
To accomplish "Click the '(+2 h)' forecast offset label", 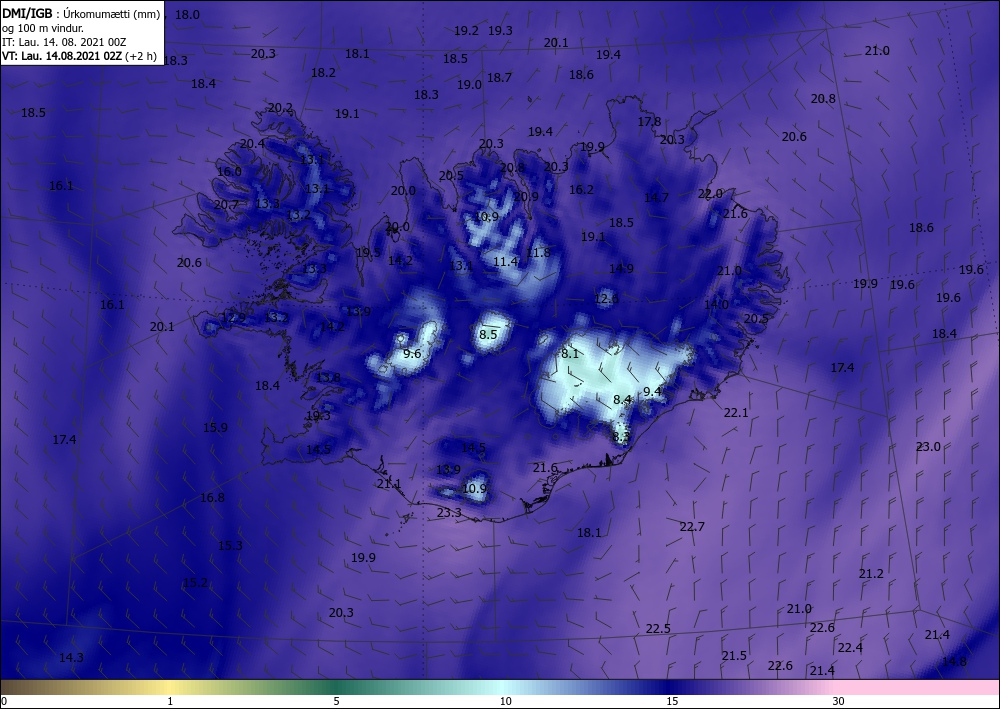I will 141,56.
